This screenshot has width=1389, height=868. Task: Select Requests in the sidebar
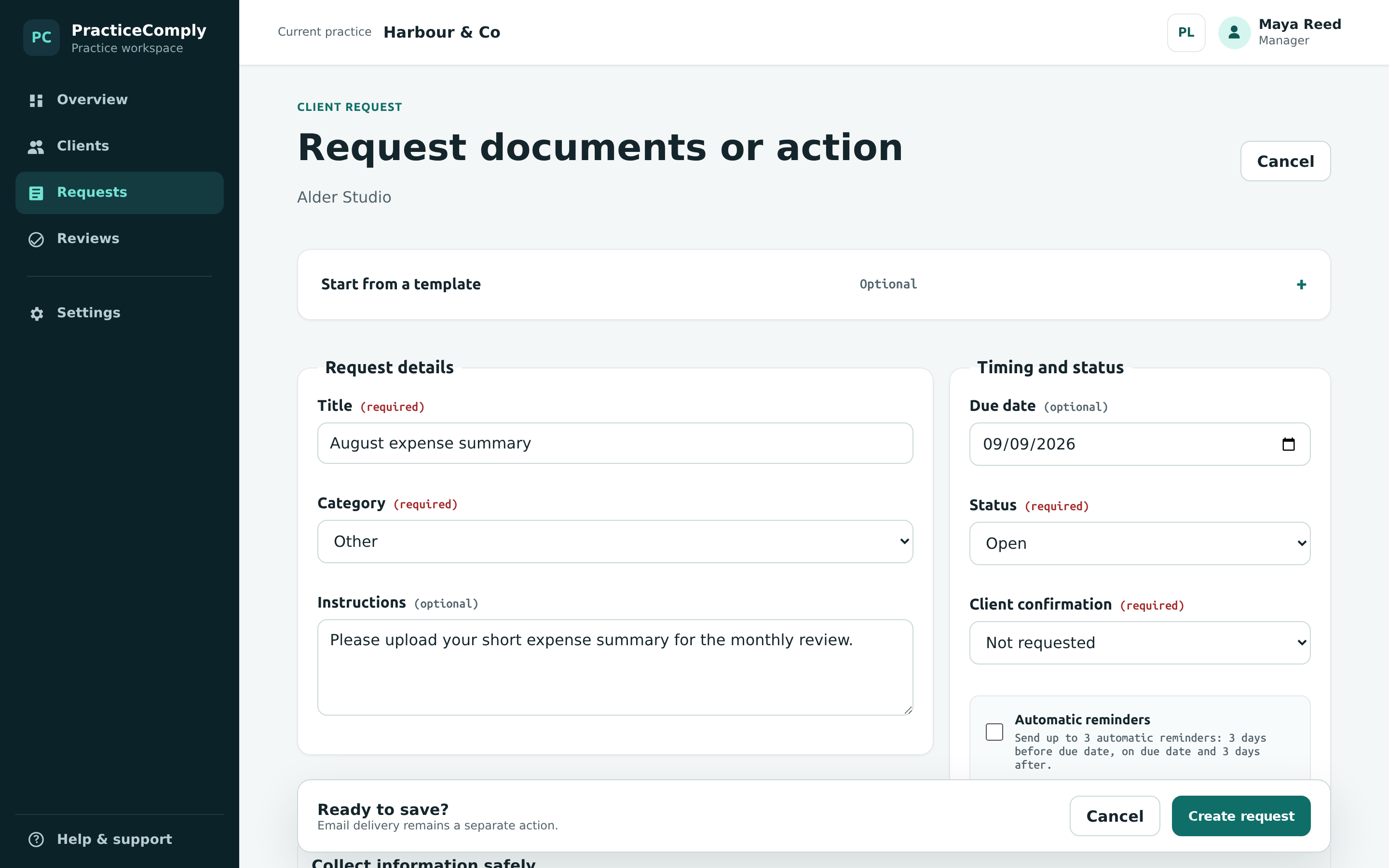[x=120, y=193]
